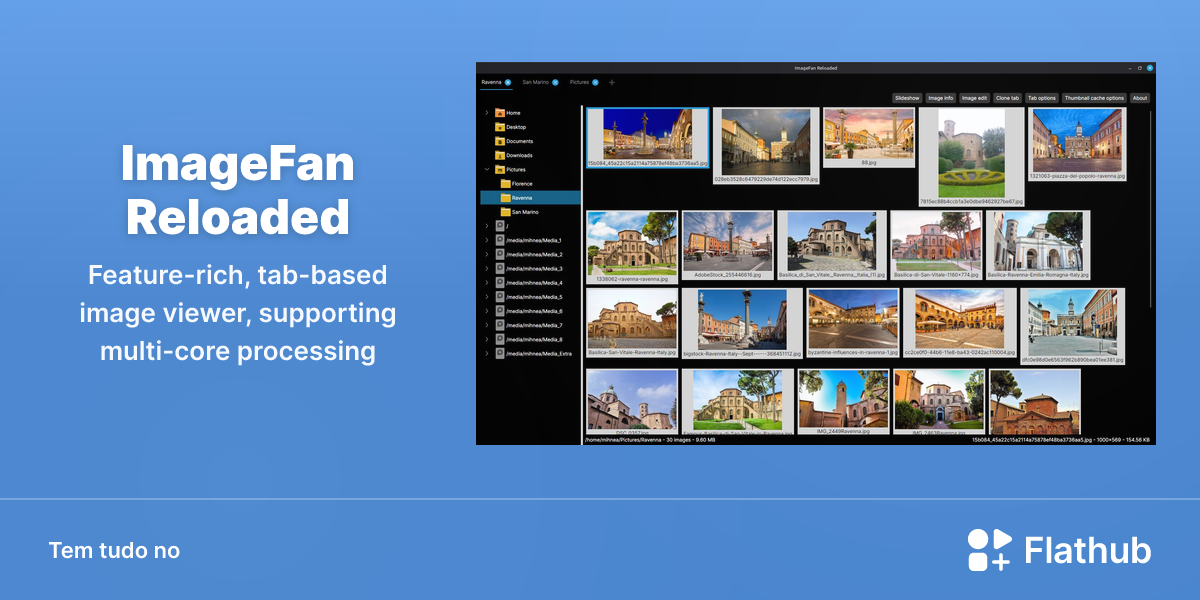Open the Image info panel
The width and height of the screenshot is (1200, 600).
coord(940,98)
